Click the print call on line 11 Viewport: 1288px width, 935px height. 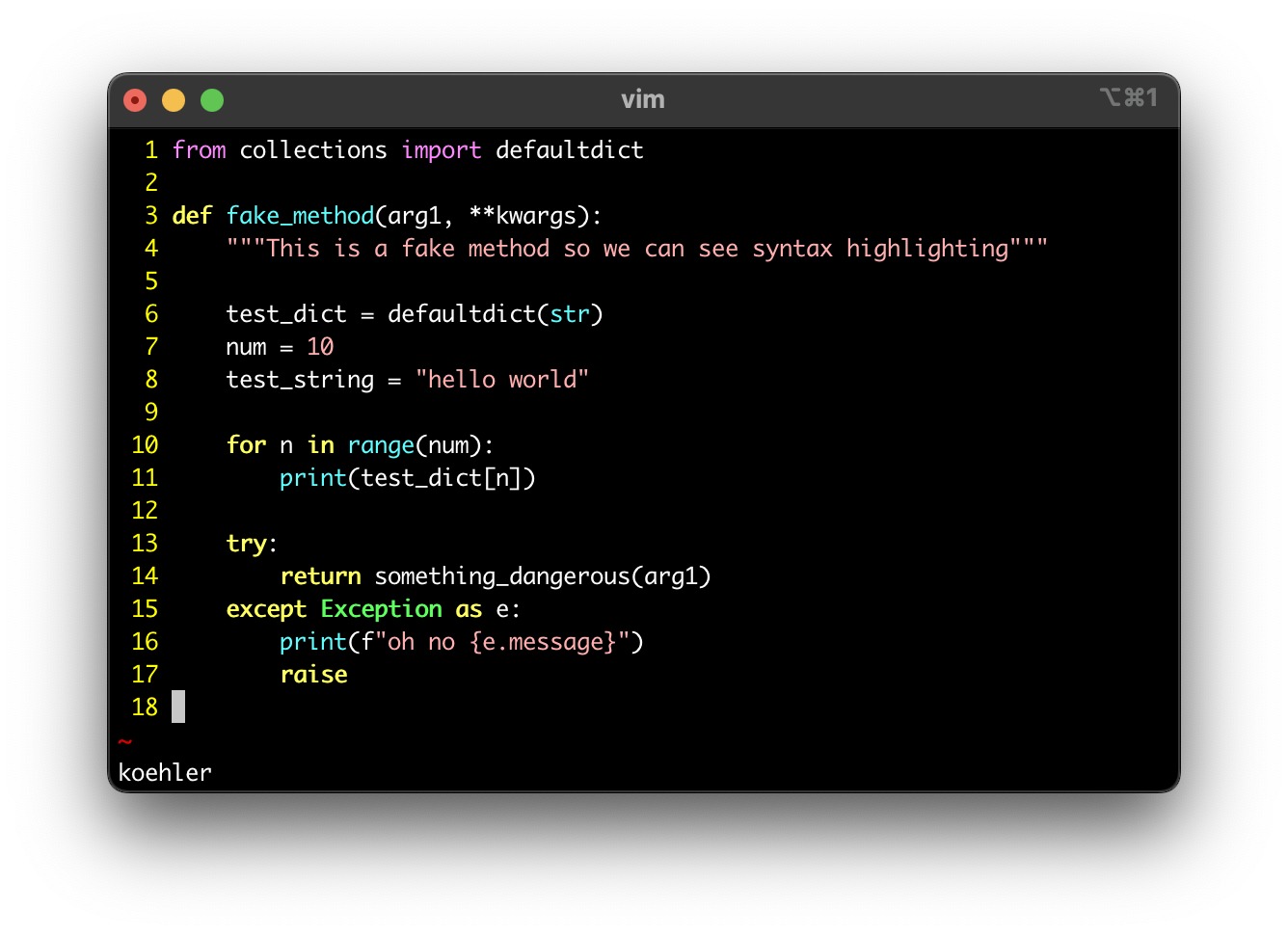[312, 477]
